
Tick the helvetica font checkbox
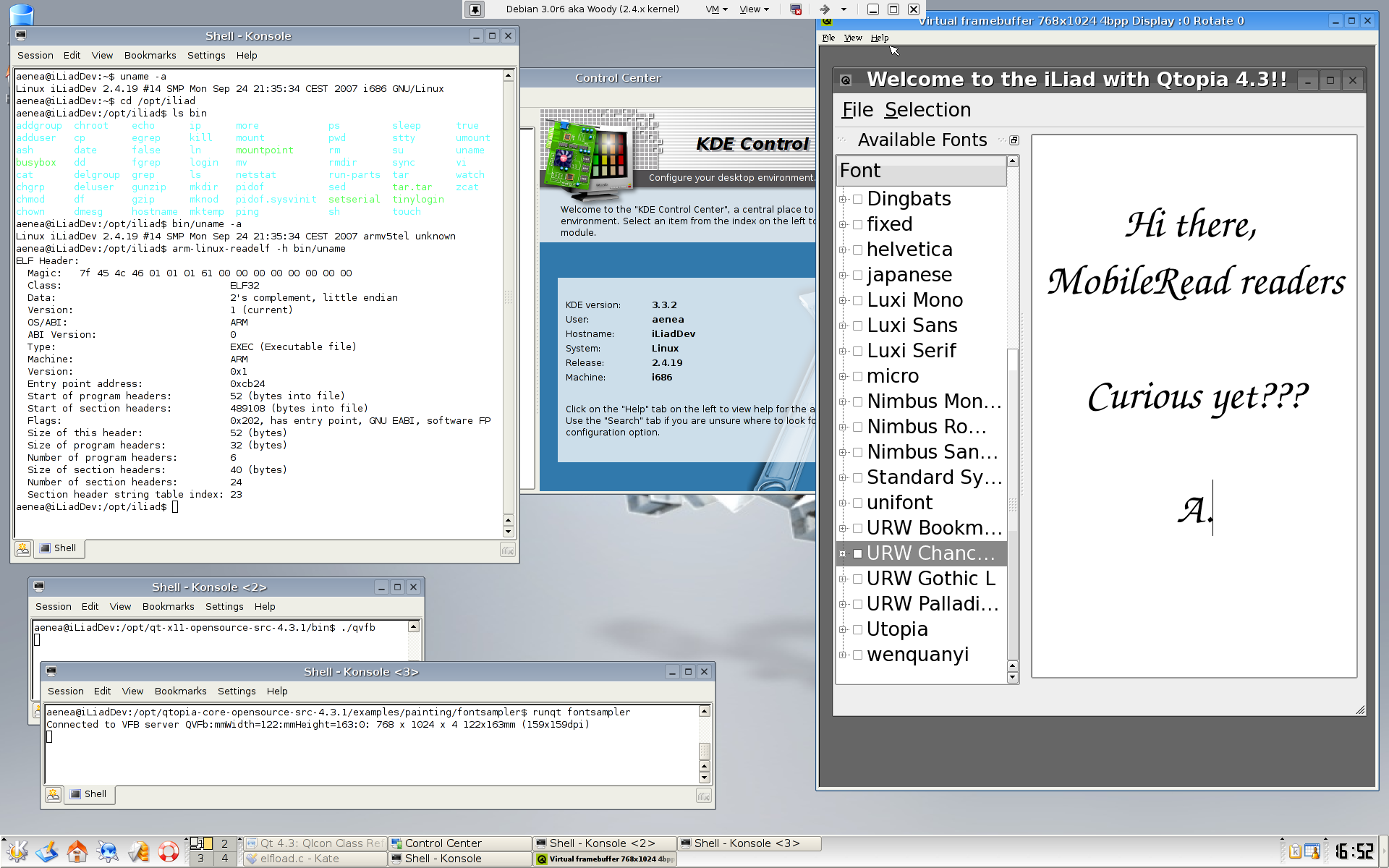[x=857, y=250]
